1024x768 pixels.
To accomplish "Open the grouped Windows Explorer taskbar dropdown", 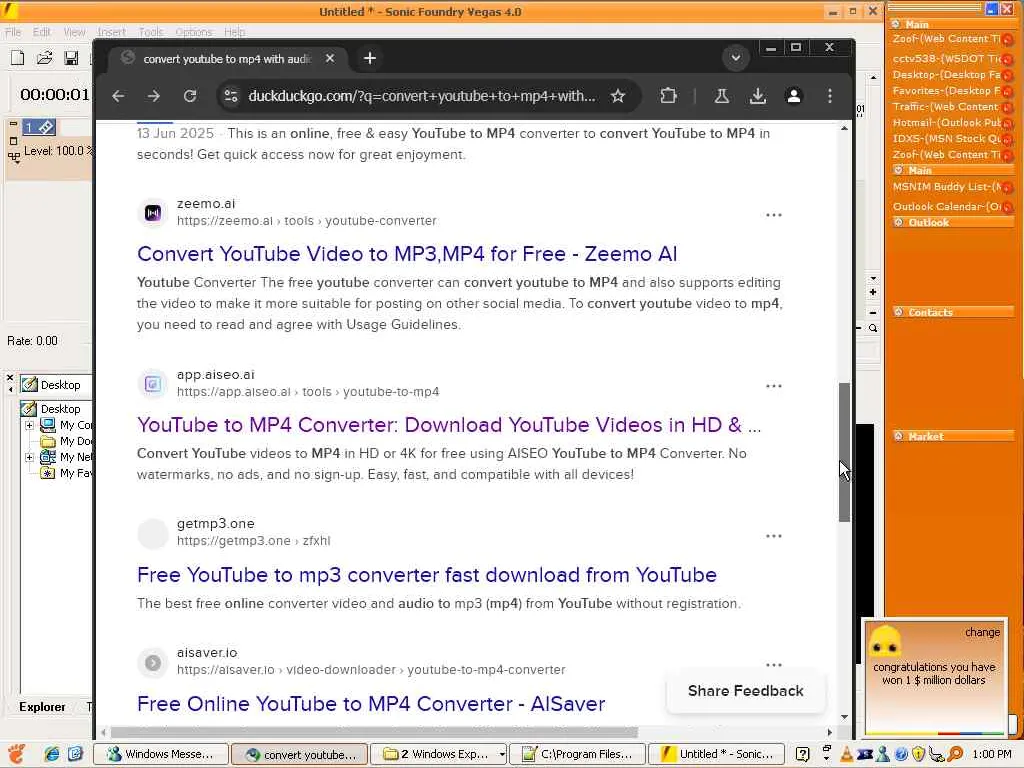I will tap(502, 754).
